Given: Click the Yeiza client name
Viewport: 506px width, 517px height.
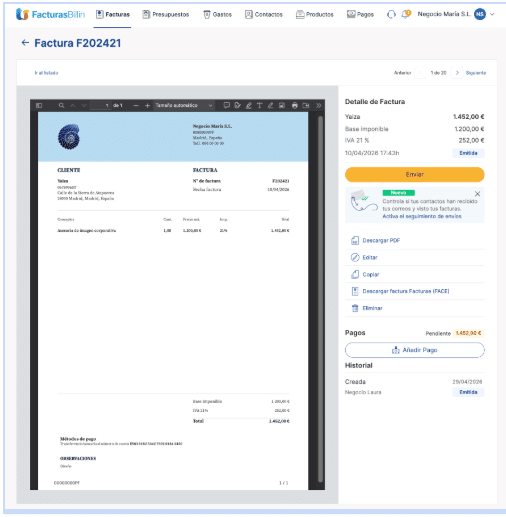Looking at the screenshot, I should (352, 117).
